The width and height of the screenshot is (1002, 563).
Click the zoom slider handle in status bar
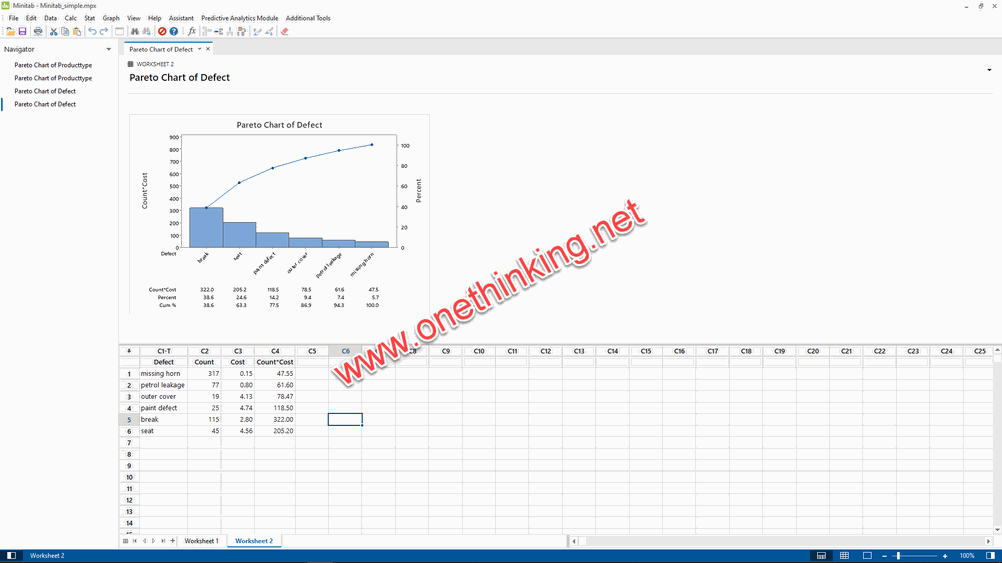pyautogui.click(x=898, y=555)
